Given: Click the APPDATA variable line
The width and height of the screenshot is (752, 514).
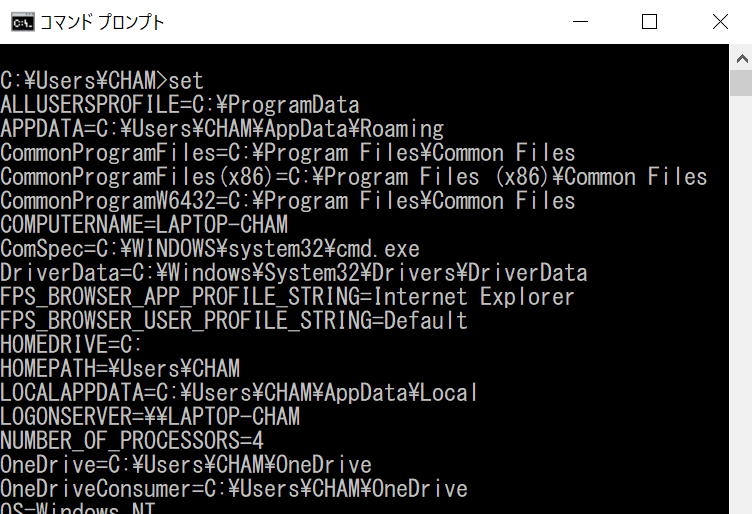Looking at the screenshot, I should (x=222, y=129).
